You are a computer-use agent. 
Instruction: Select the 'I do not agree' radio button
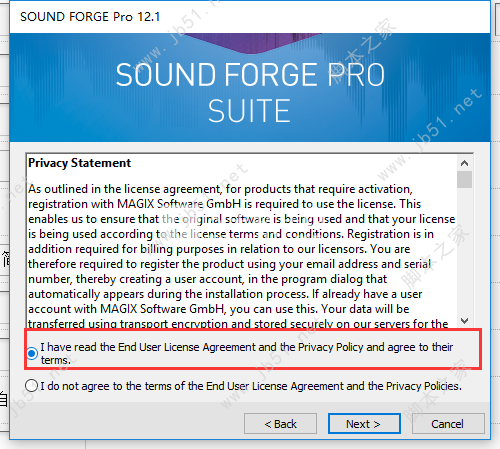[x=31, y=386]
